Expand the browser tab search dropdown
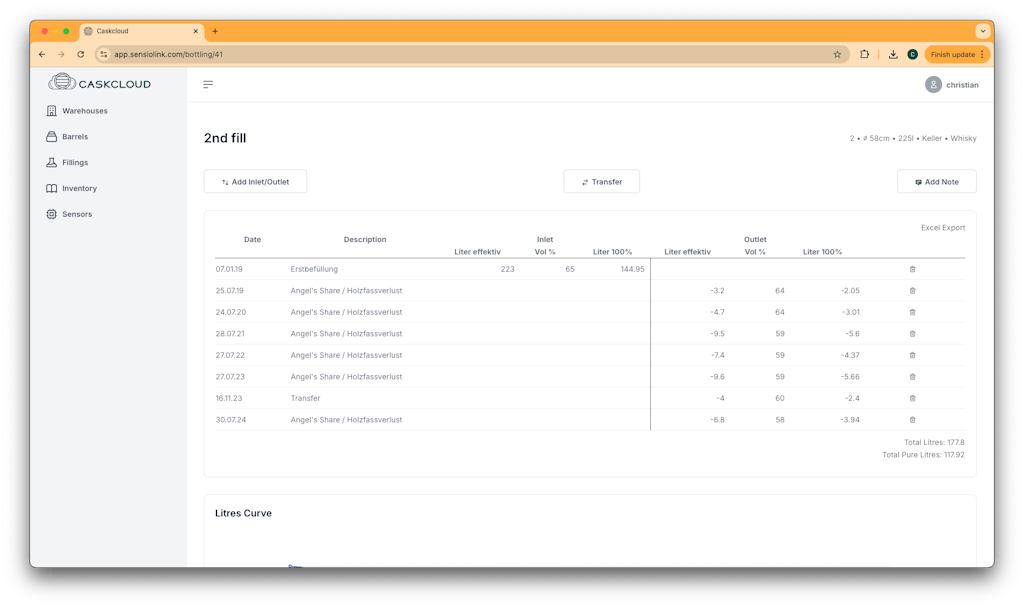Screen dimensions: 1024x607 tap(982, 31)
